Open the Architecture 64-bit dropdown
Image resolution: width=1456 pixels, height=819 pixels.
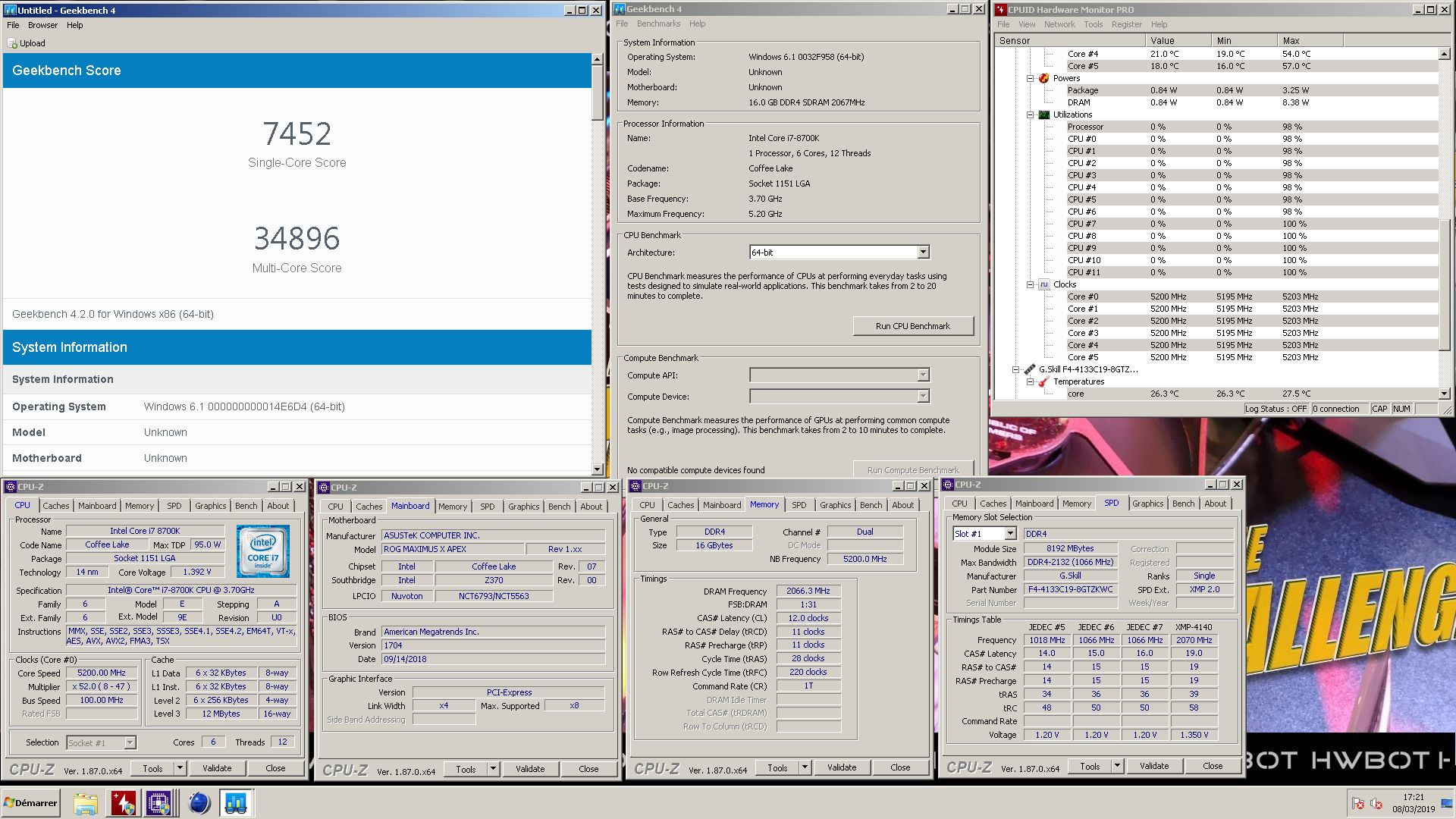point(923,253)
